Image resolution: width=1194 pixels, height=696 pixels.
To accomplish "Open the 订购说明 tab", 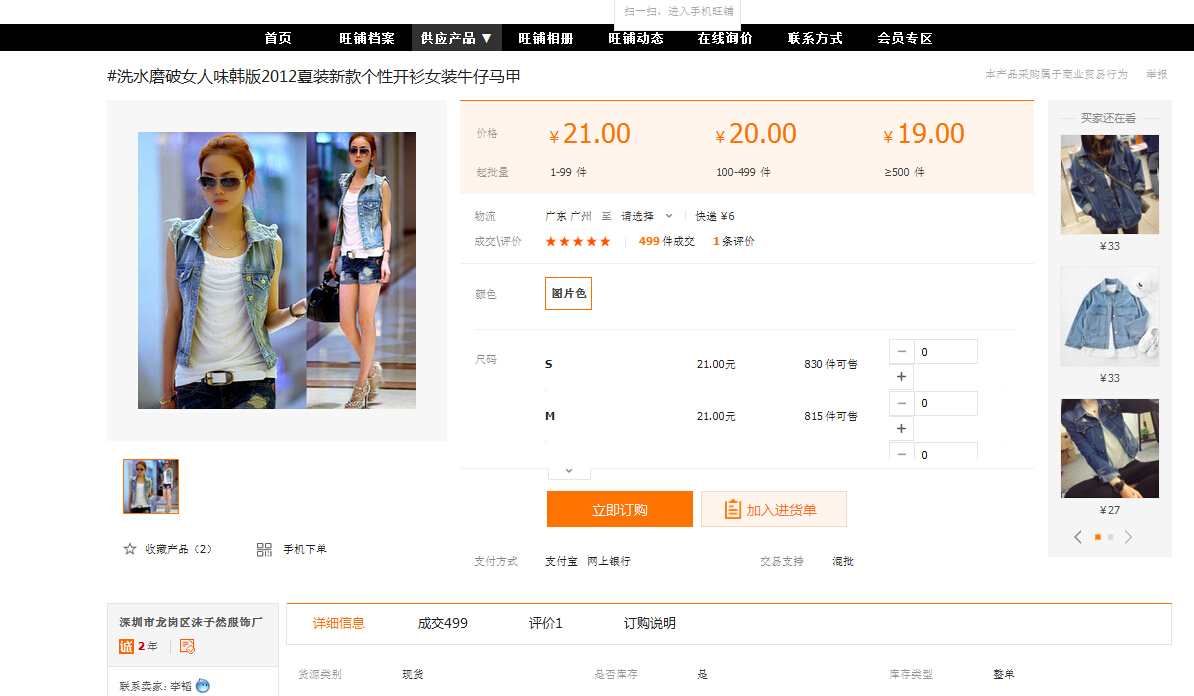I will click(x=649, y=623).
